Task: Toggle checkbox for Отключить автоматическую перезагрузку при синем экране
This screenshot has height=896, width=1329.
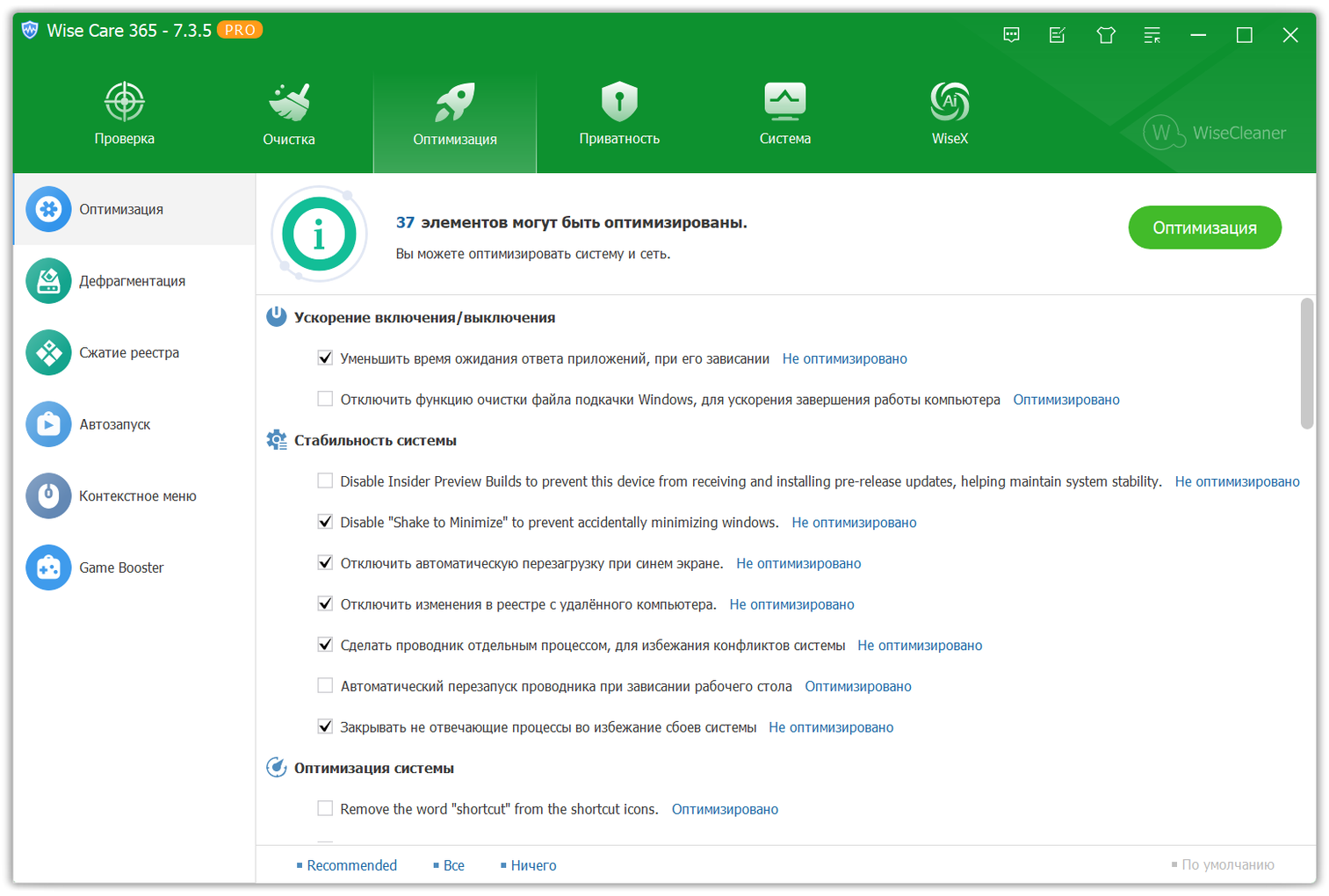Action: (x=325, y=563)
